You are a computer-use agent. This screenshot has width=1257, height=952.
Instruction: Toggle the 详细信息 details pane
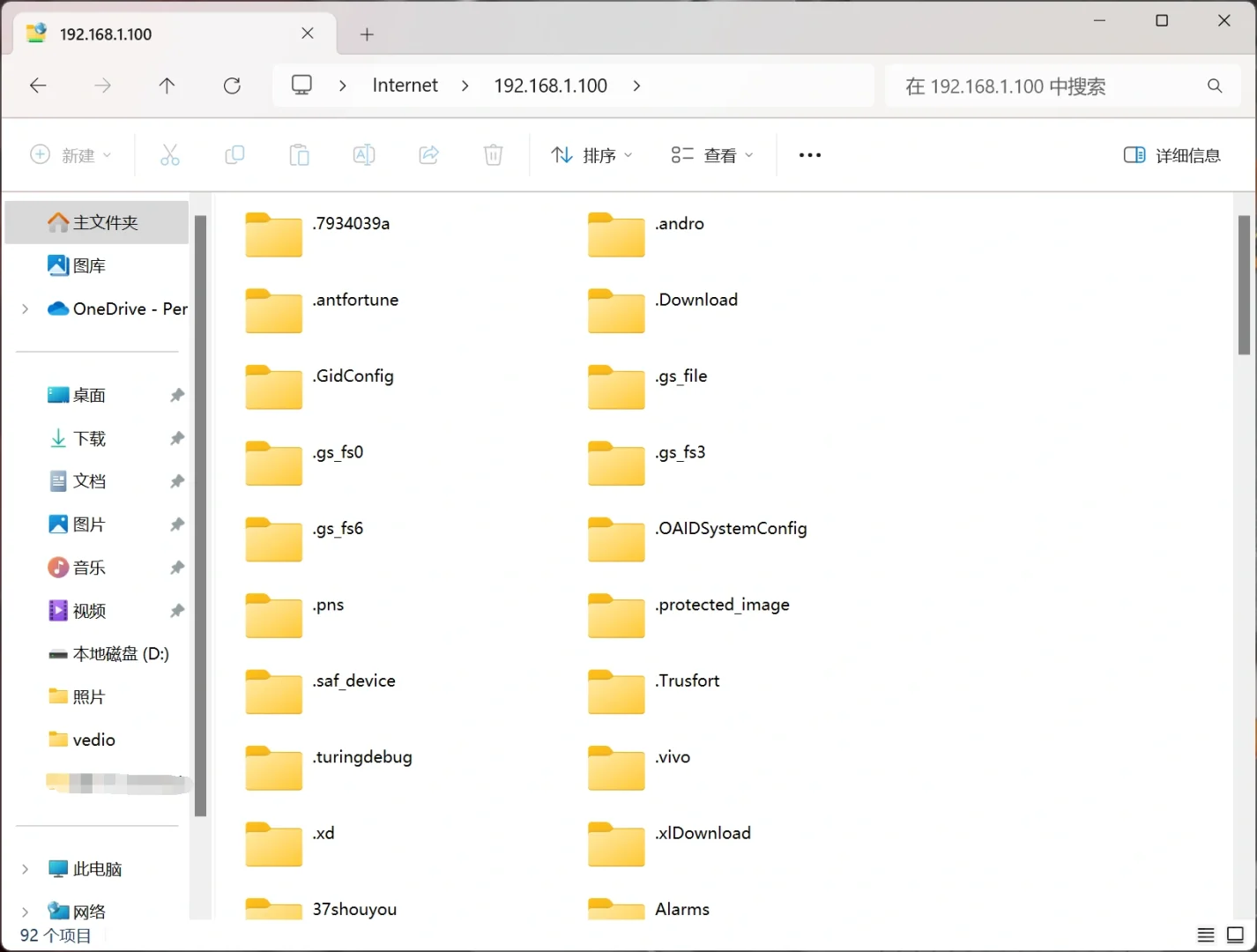click(1172, 155)
